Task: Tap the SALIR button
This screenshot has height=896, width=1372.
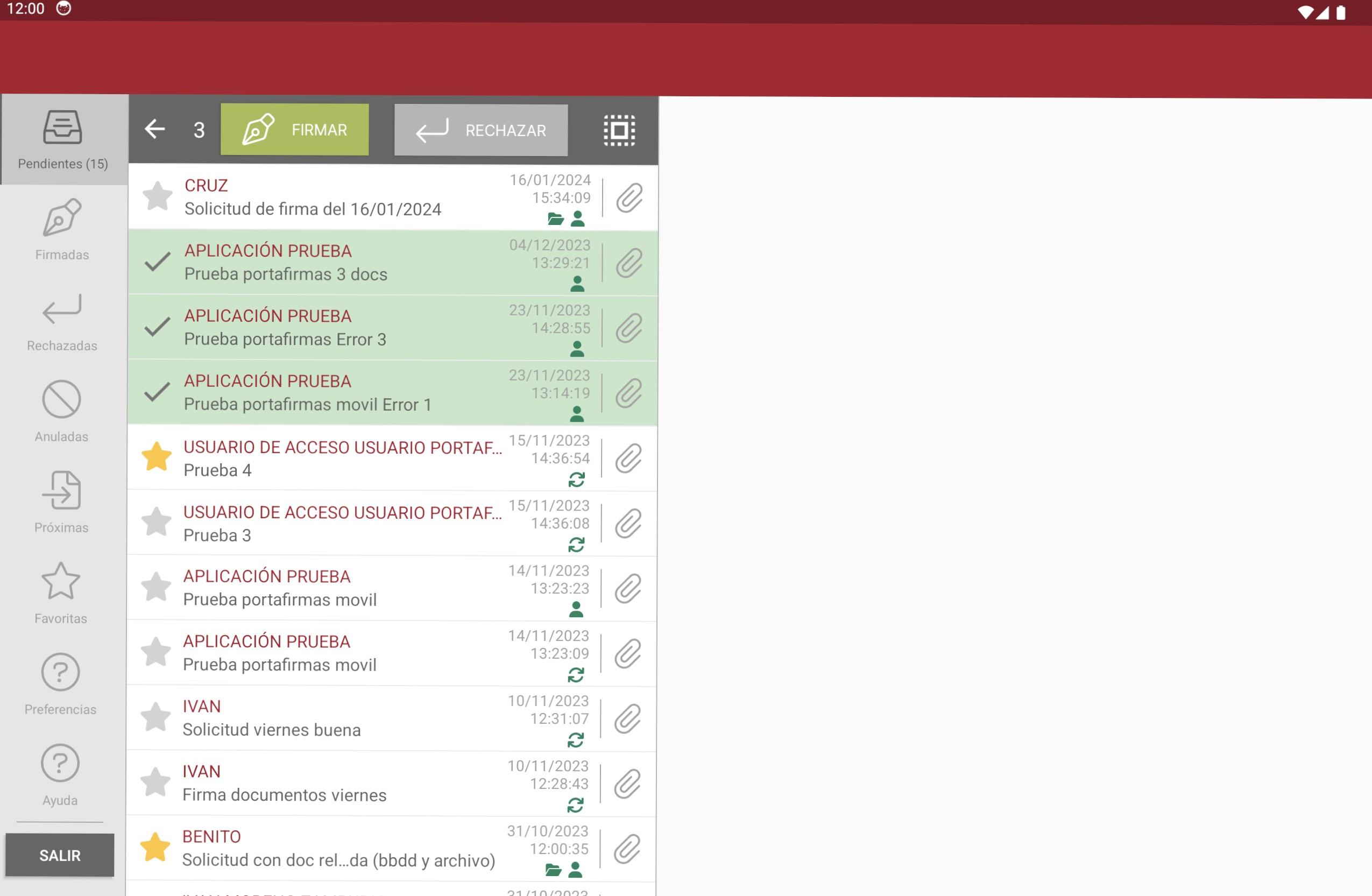Action: pyautogui.click(x=60, y=855)
